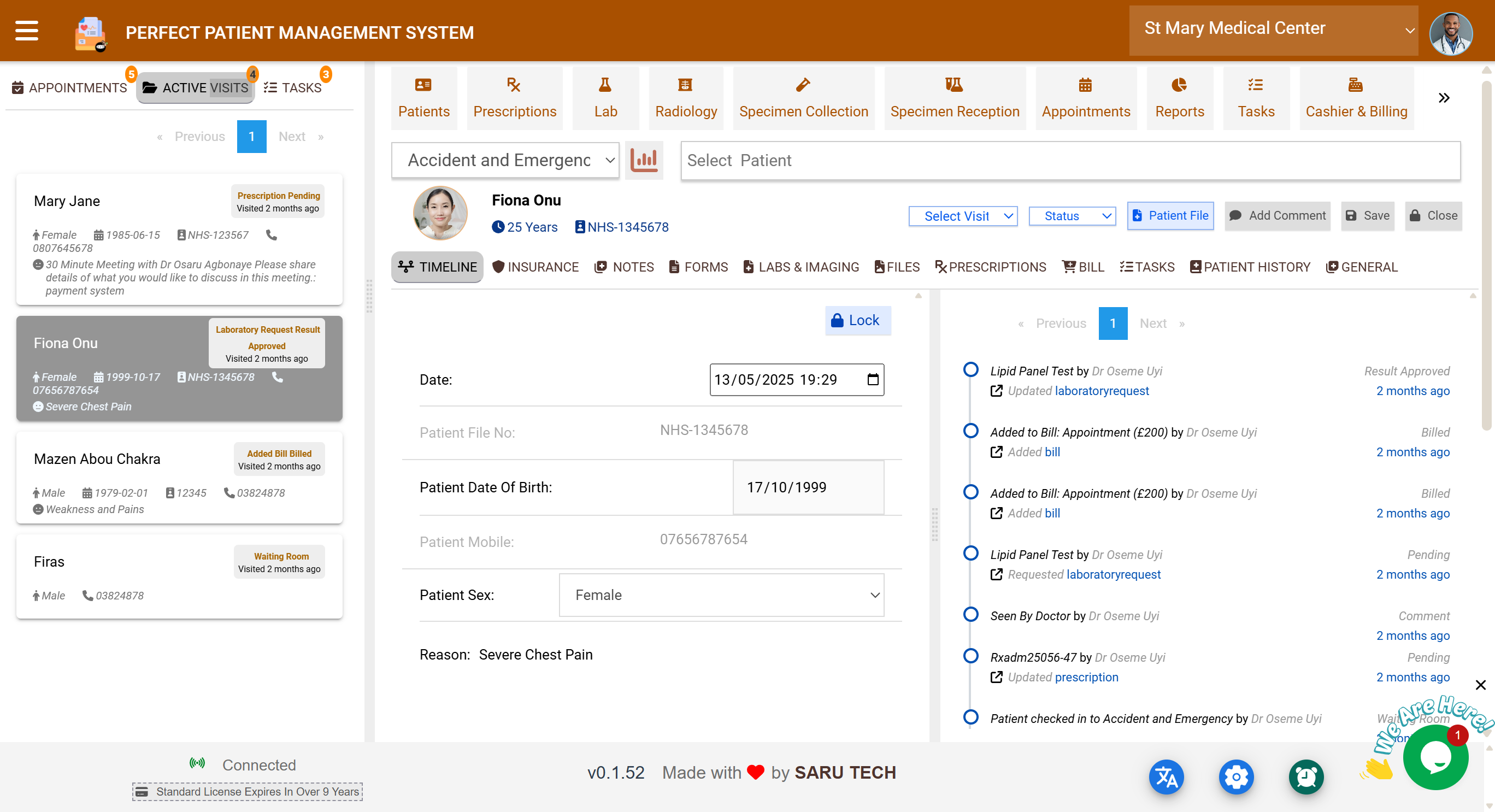Screen dimensions: 1495x812
Task: Click the Patient File button
Action: click(x=1170, y=216)
